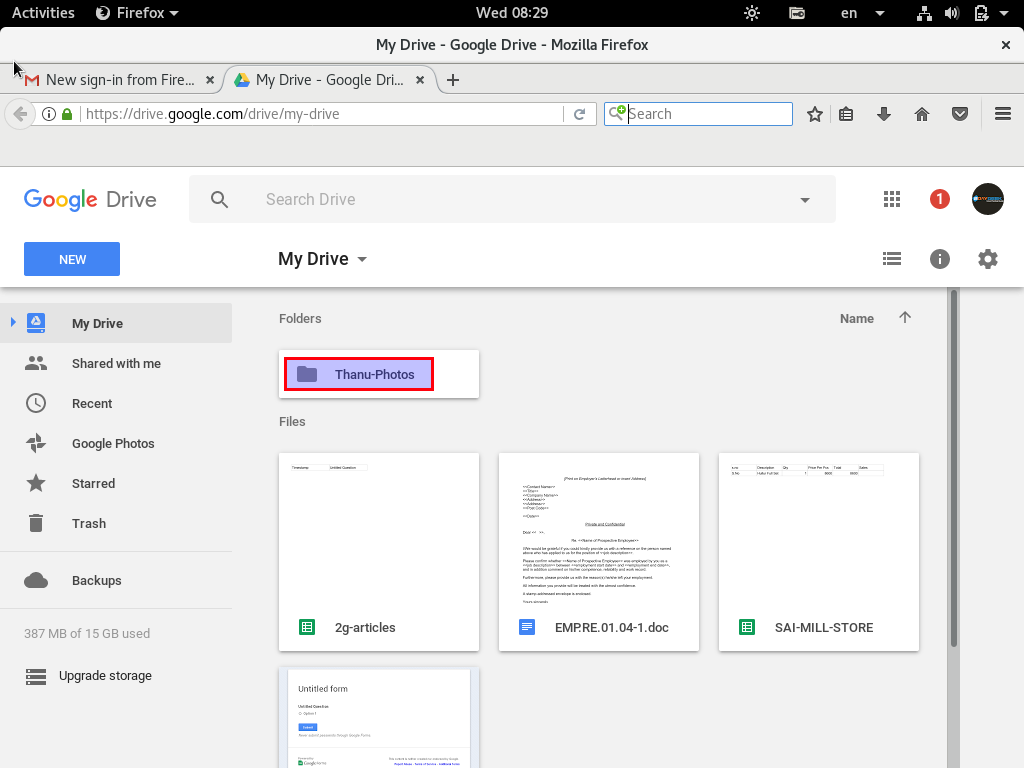Open Firefox downloads arrow
This screenshot has width=1024, height=768.
884,114
